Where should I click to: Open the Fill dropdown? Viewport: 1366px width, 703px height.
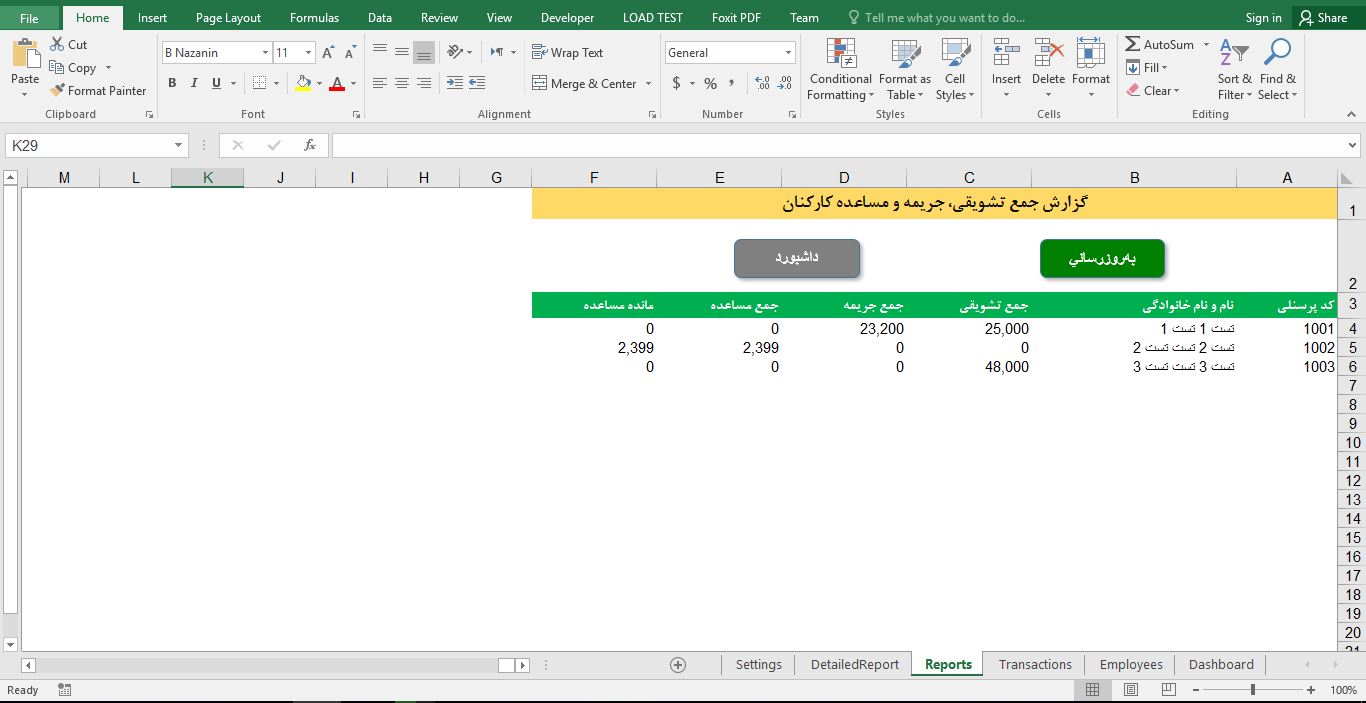[1147, 68]
